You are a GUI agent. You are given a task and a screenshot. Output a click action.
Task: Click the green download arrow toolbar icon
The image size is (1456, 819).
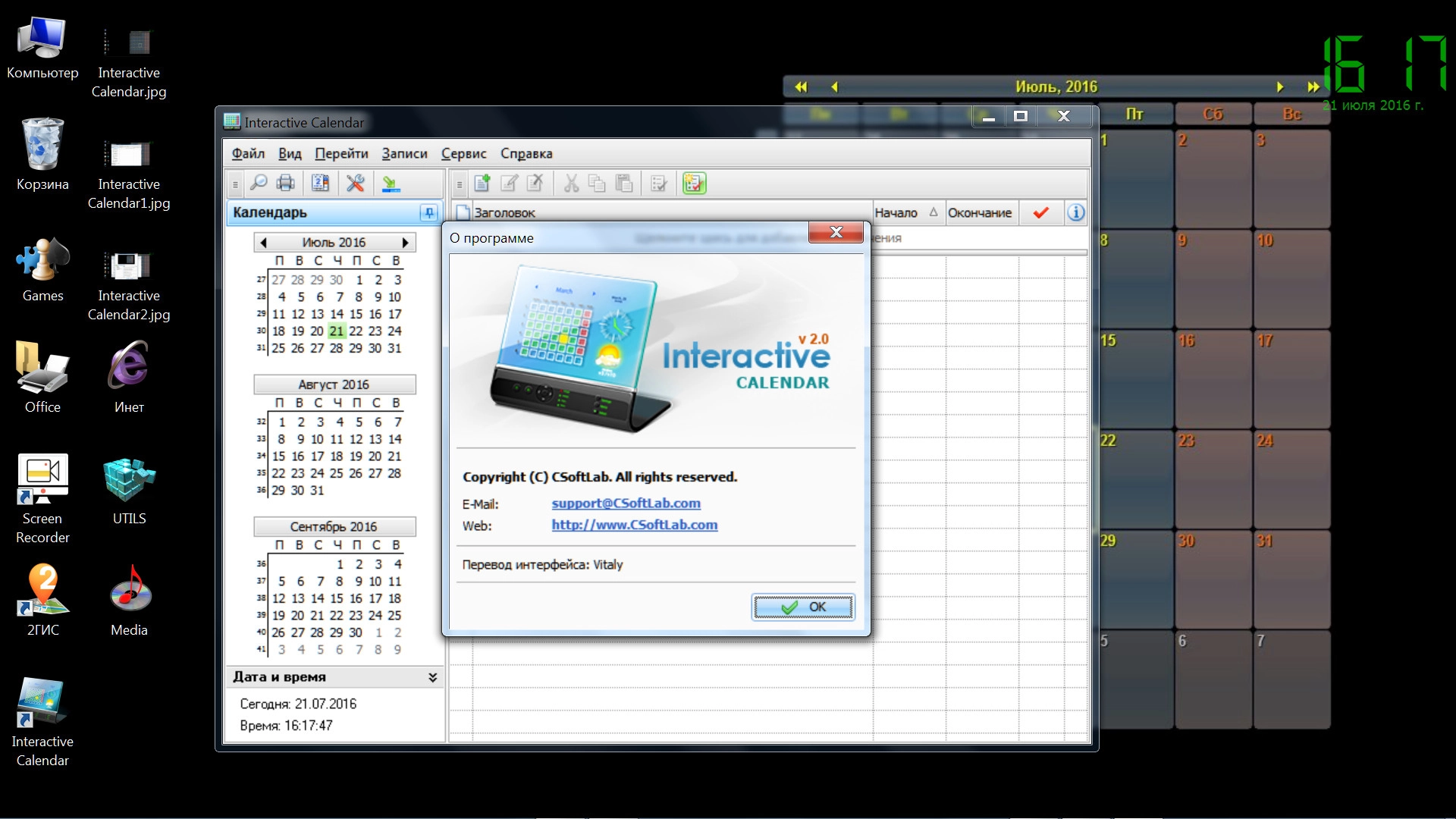point(390,183)
